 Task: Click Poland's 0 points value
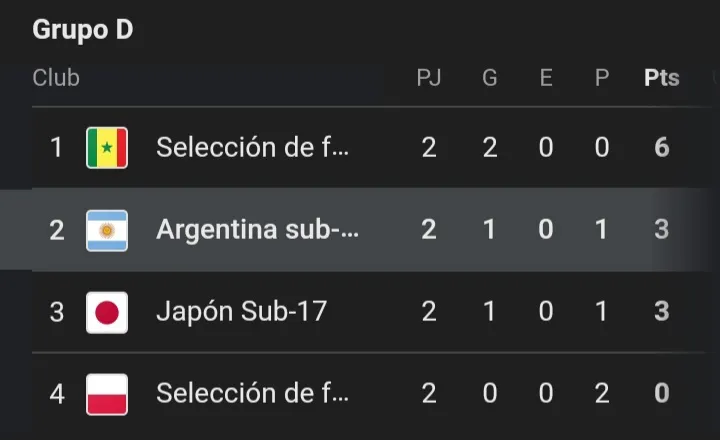(661, 394)
